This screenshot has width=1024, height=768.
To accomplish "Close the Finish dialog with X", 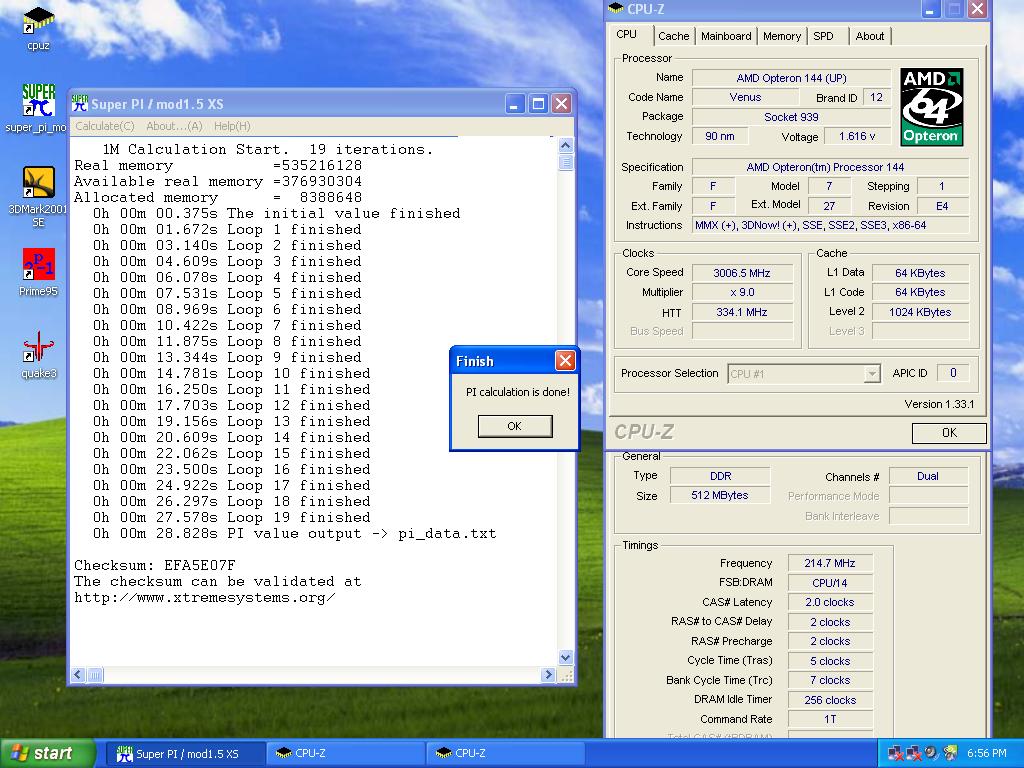I will pyautogui.click(x=565, y=360).
